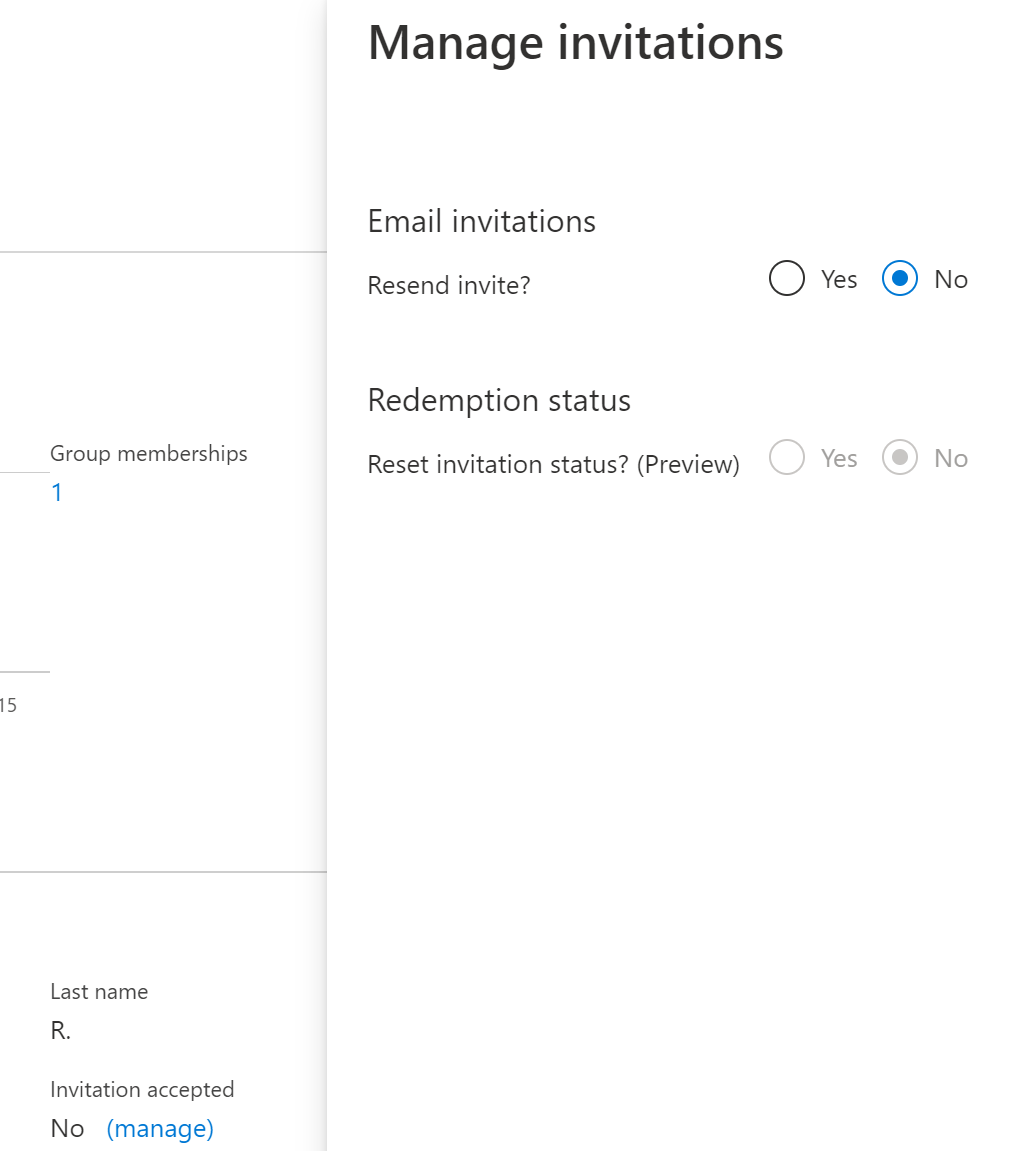Click the Reset invitation status? (Preview) label

554,465
